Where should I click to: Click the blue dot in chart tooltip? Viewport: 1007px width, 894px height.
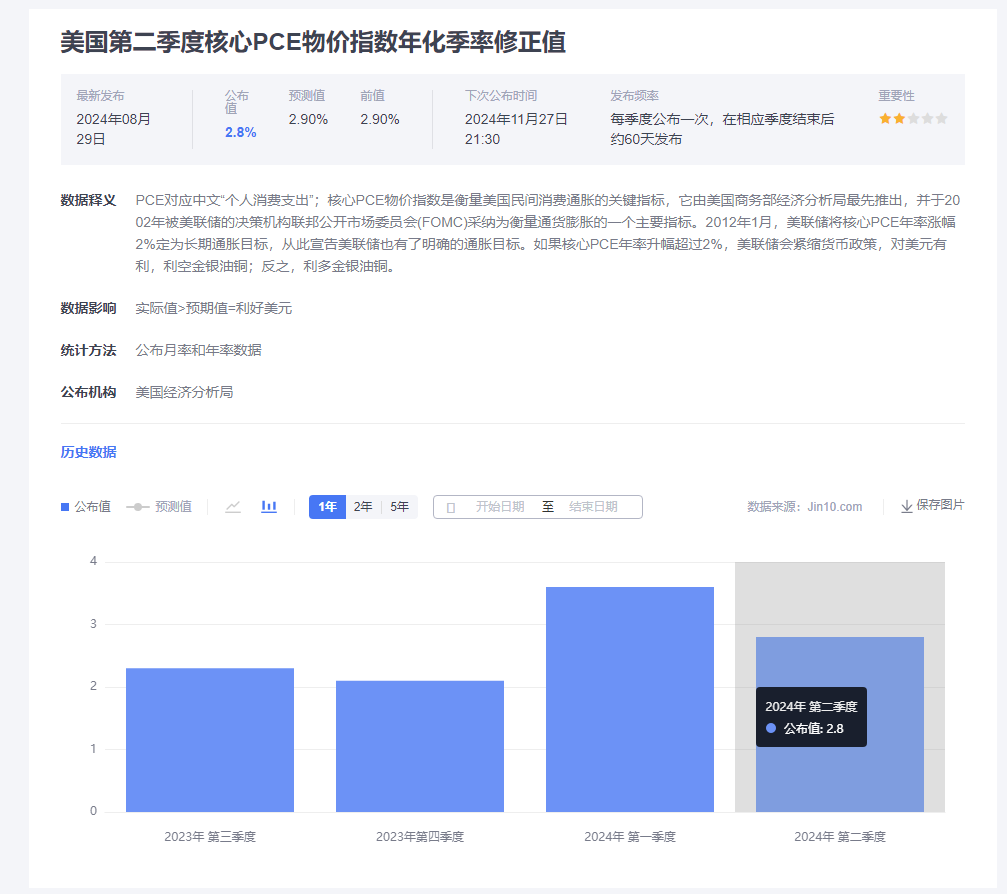coord(771,729)
